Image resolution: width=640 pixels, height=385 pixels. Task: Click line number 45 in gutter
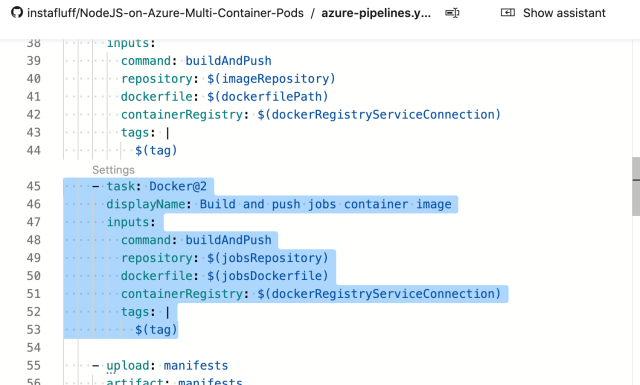click(x=34, y=186)
